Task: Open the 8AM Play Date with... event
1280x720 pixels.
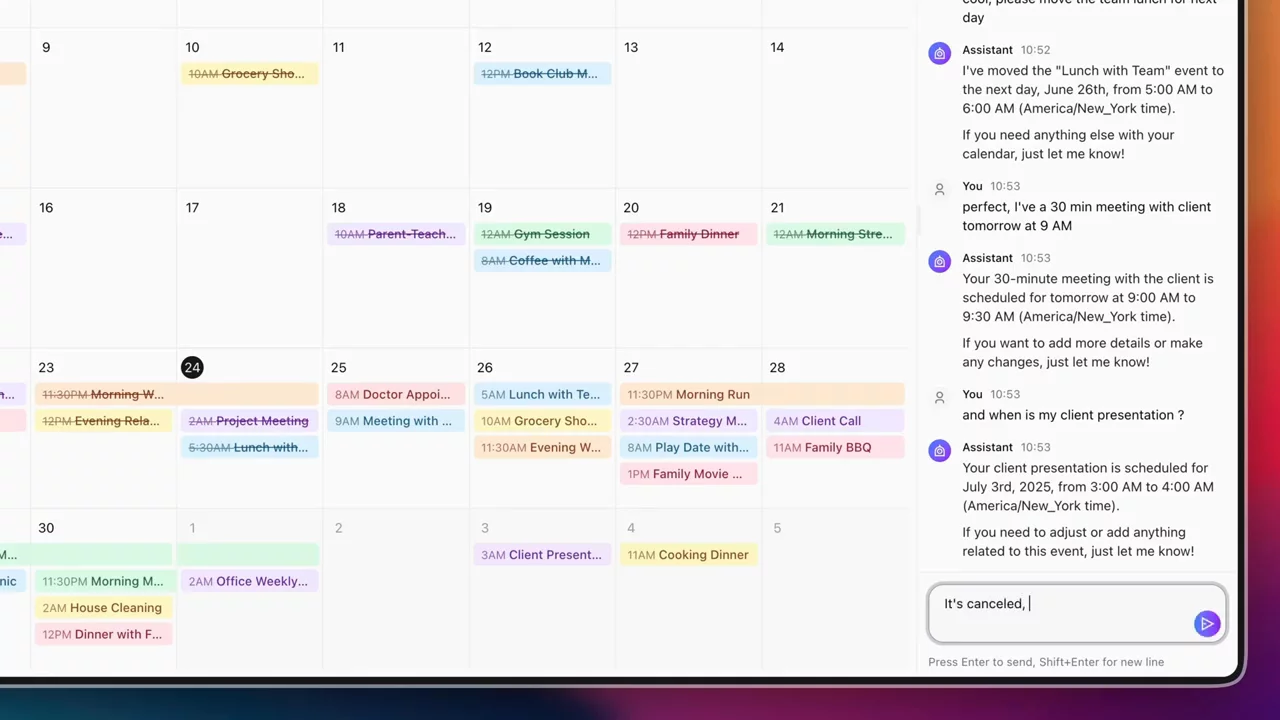Action: click(689, 448)
